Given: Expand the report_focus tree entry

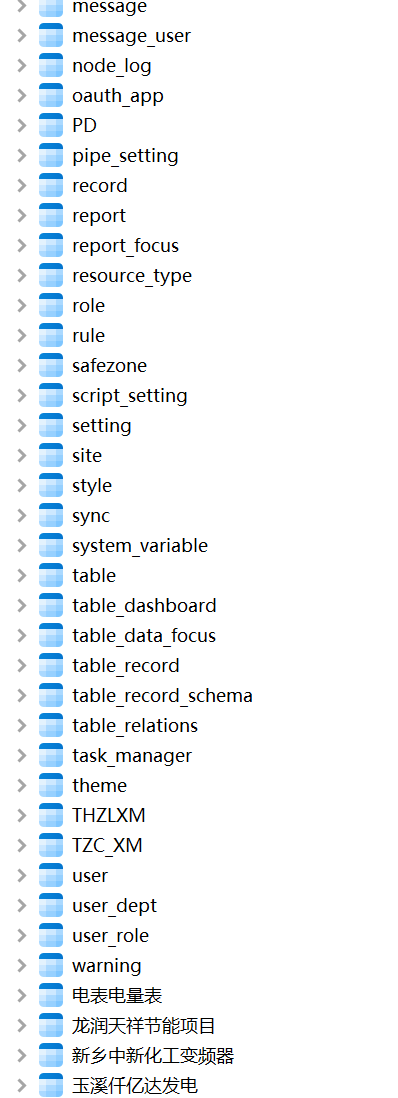Looking at the screenshot, I should pos(22,246).
